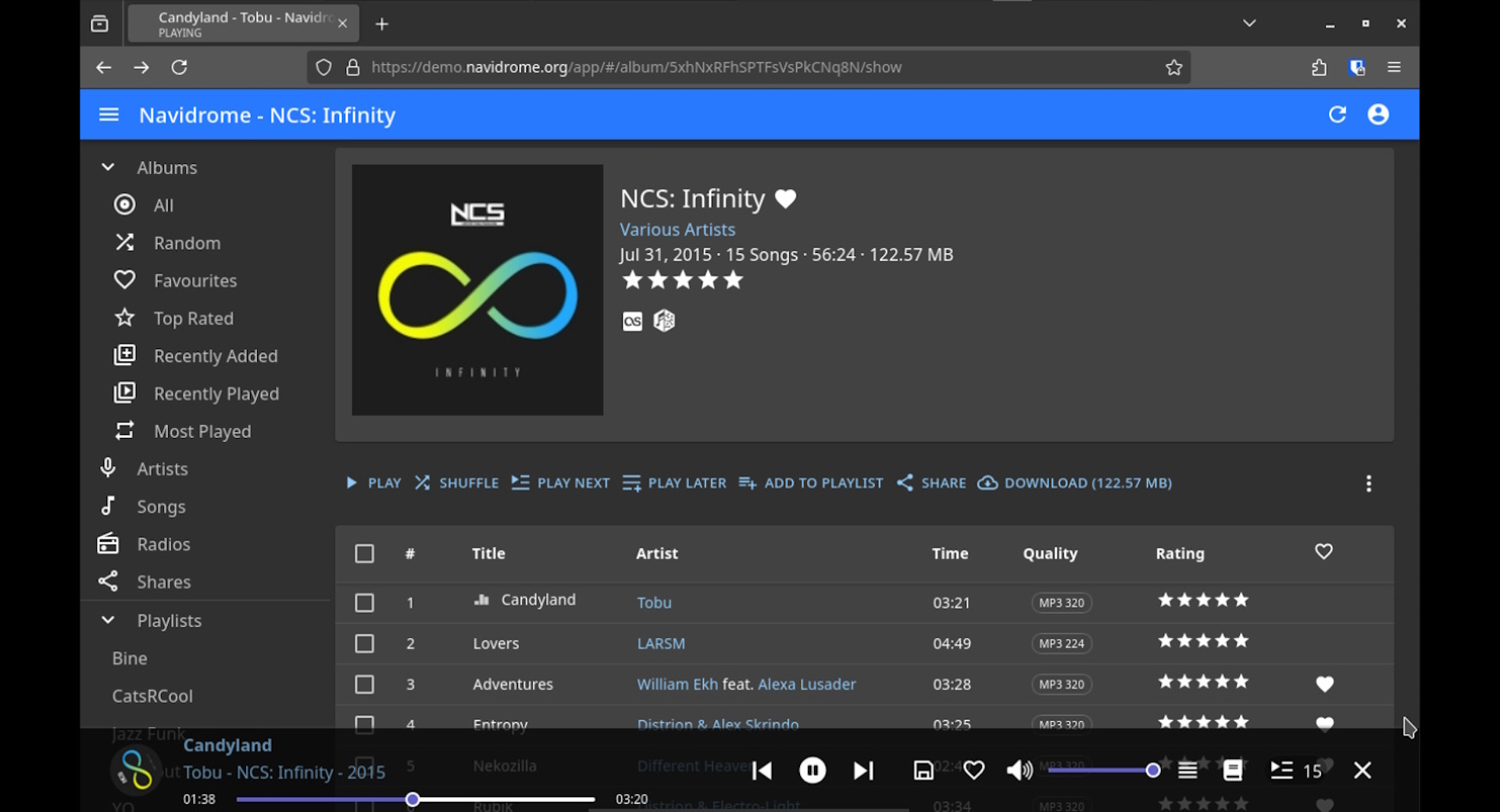Click the user profile icon
Image resolution: width=1500 pixels, height=812 pixels.
coord(1378,115)
